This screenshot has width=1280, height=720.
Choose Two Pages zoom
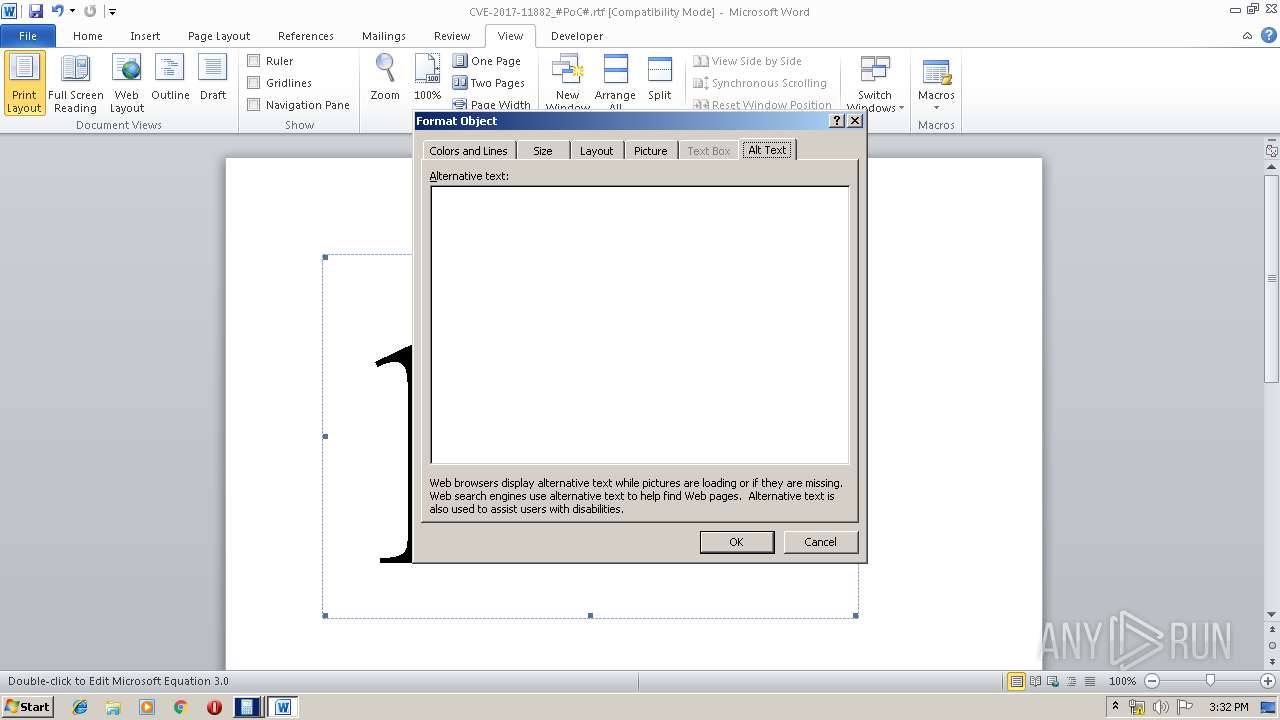click(489, 83)
